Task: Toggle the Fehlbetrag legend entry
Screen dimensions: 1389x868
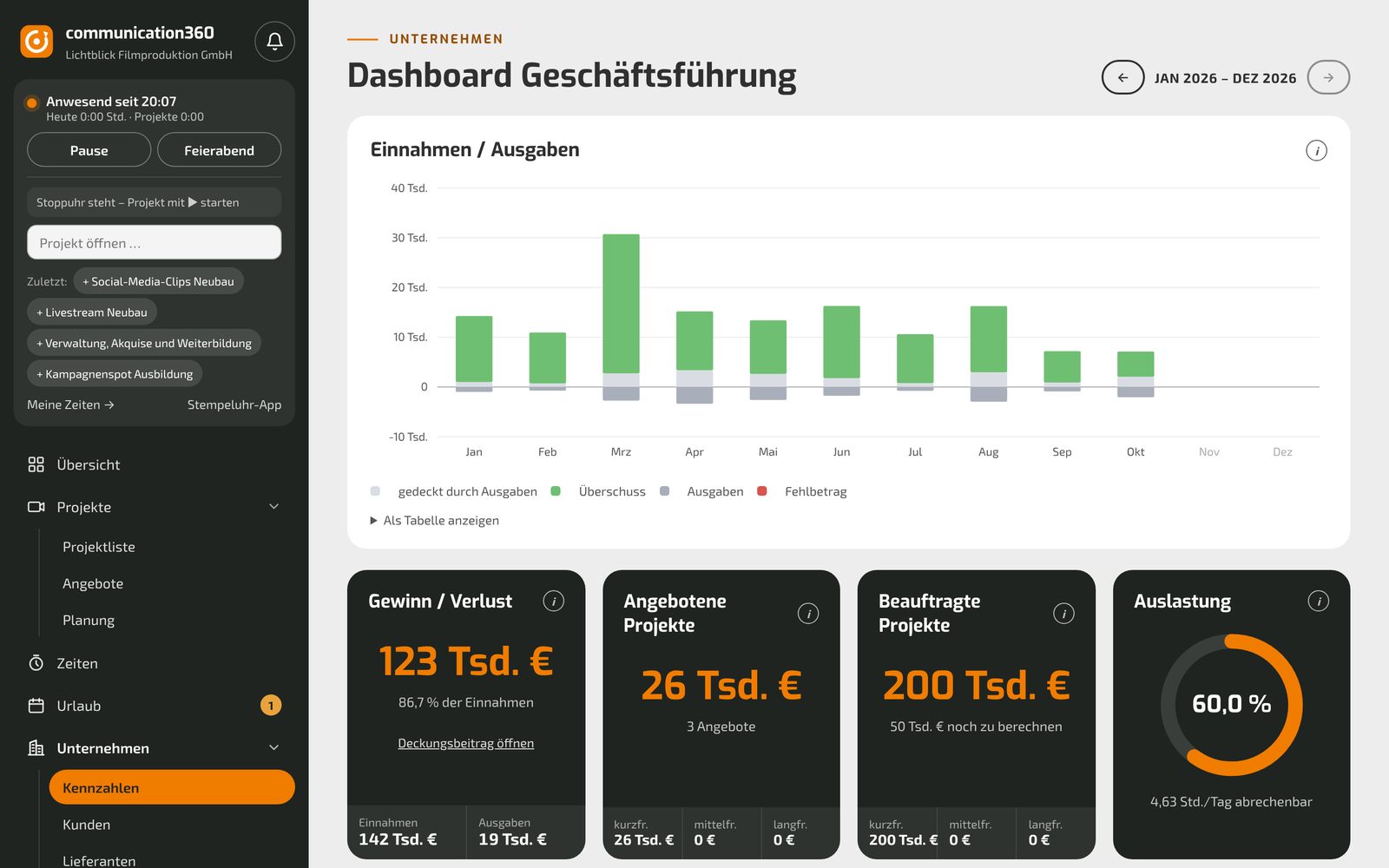Action: [802, 491]
